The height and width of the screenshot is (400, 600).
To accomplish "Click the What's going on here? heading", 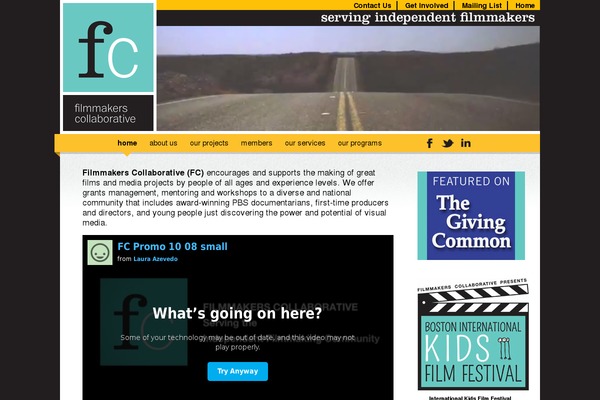I will [x=237, y=313].
